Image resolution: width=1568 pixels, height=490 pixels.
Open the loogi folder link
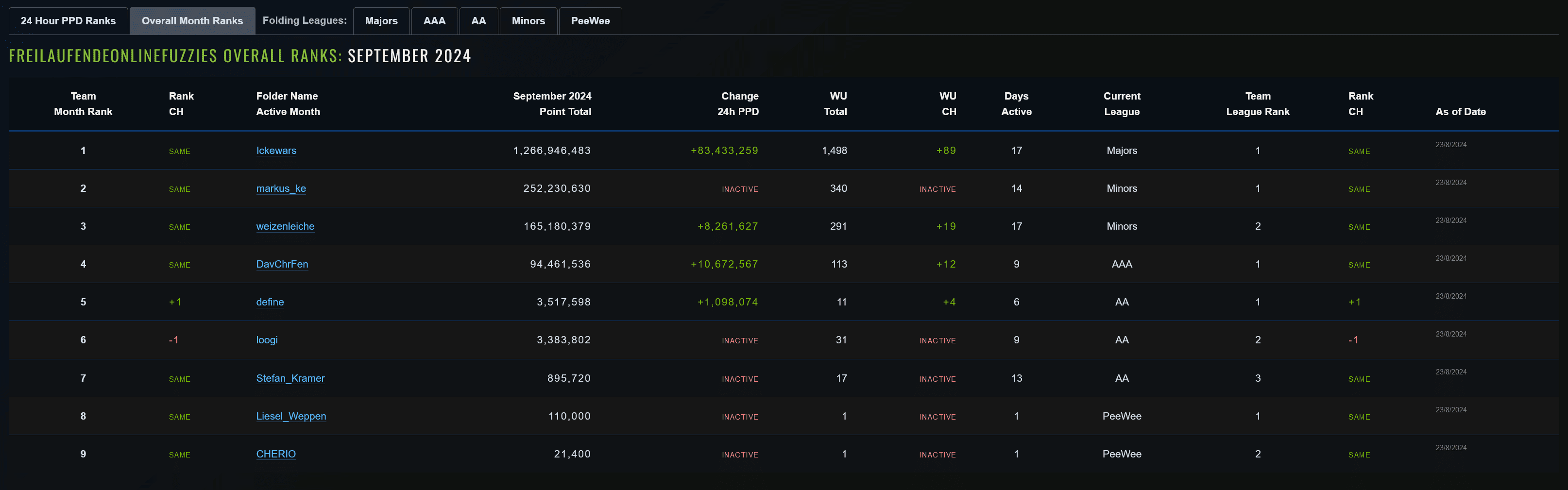[267, 339]
